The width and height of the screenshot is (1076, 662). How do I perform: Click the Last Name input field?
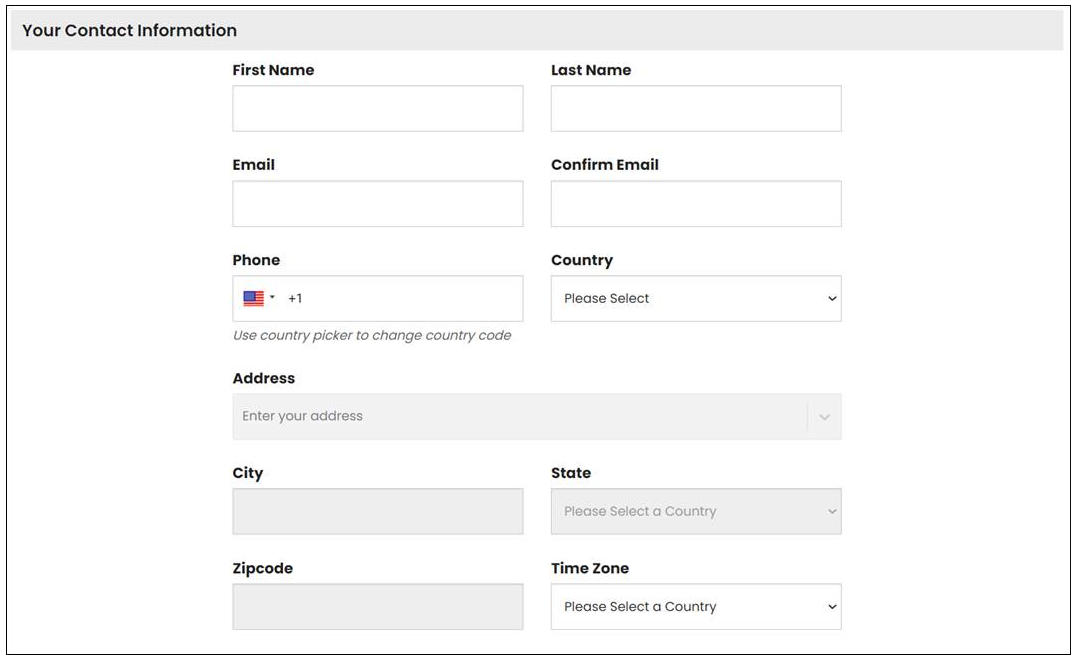pyautogui.click(x=696, y=108)
